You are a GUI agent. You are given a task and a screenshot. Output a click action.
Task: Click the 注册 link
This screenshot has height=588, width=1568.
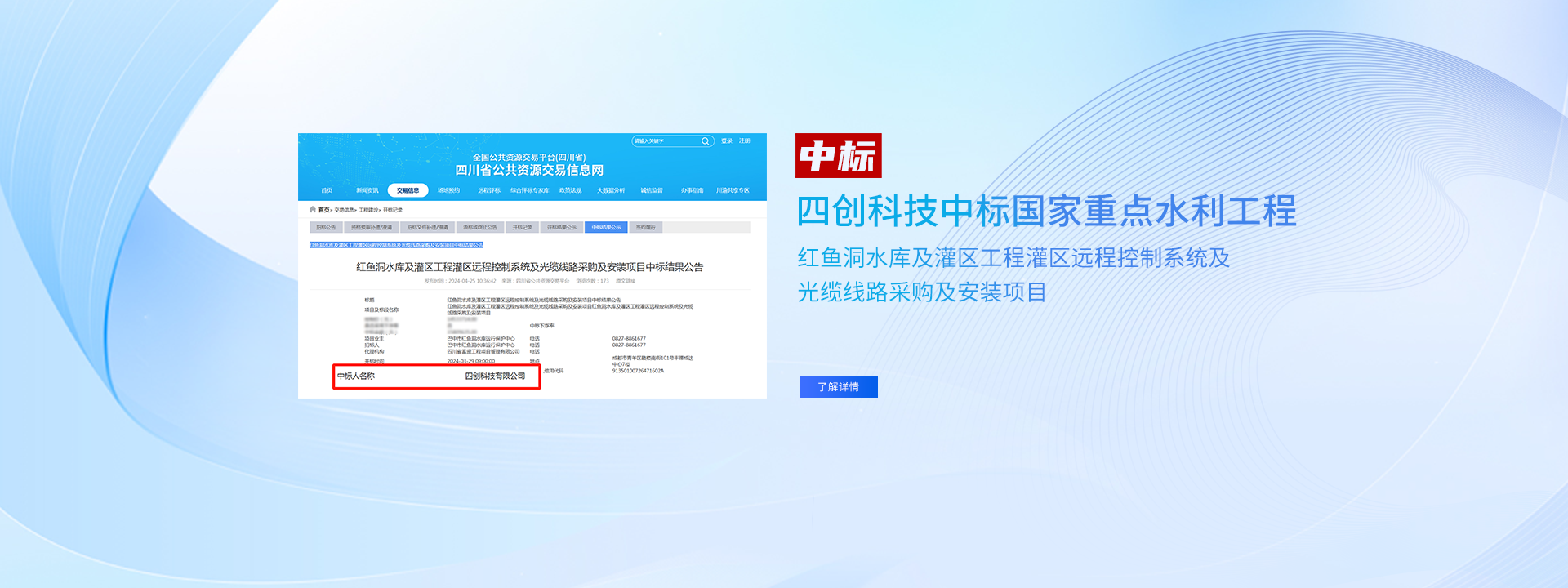(744, 141)
